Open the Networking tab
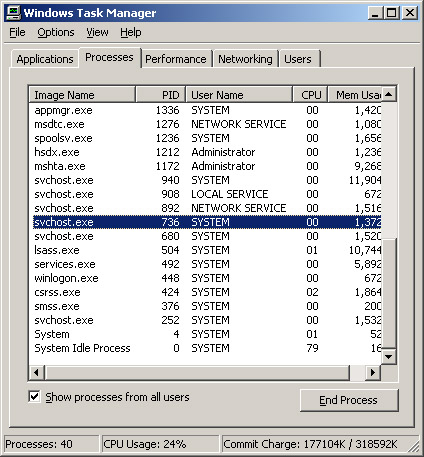 (245, 59)
